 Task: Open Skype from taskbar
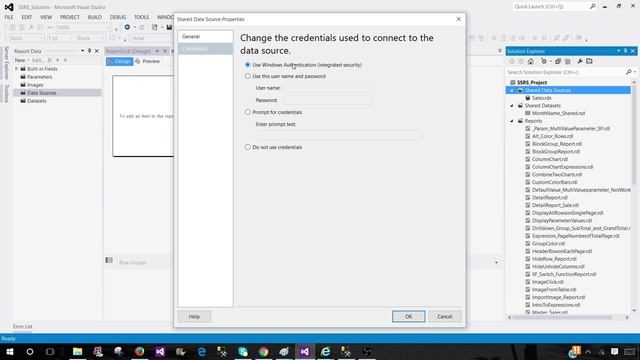(243, 351)
